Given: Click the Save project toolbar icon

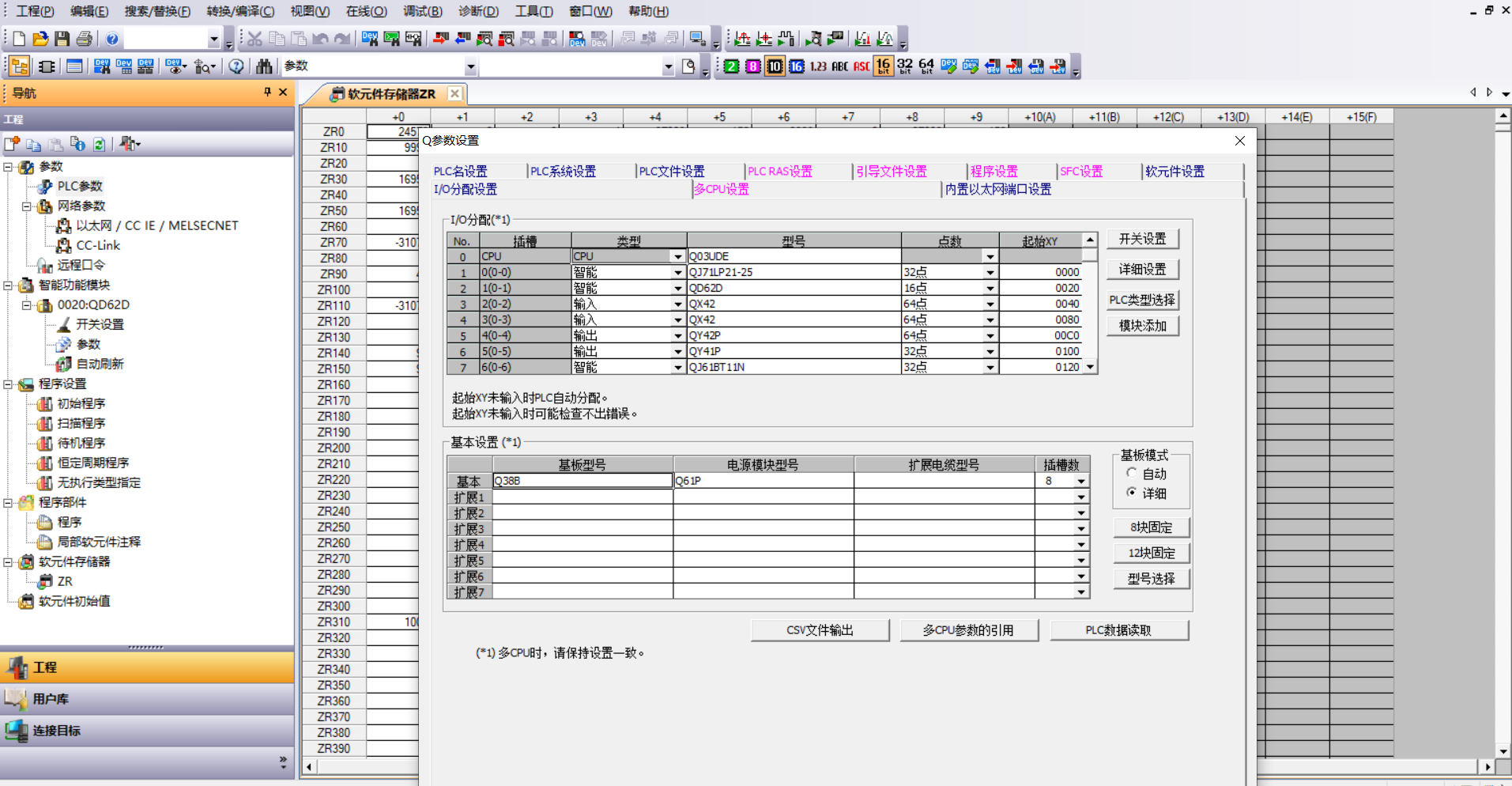Looking at the screenshot, I should pyautogui.click(x=62, y=39).
